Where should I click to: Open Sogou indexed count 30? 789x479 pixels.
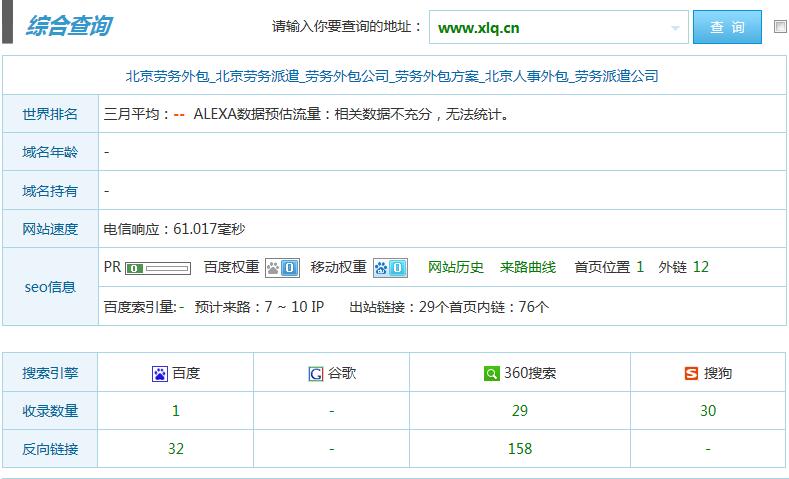(x=708, y=411)
